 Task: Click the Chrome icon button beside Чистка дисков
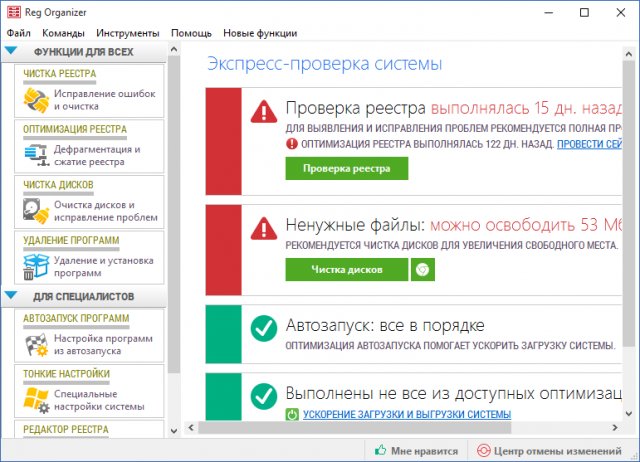coord(422,269)
